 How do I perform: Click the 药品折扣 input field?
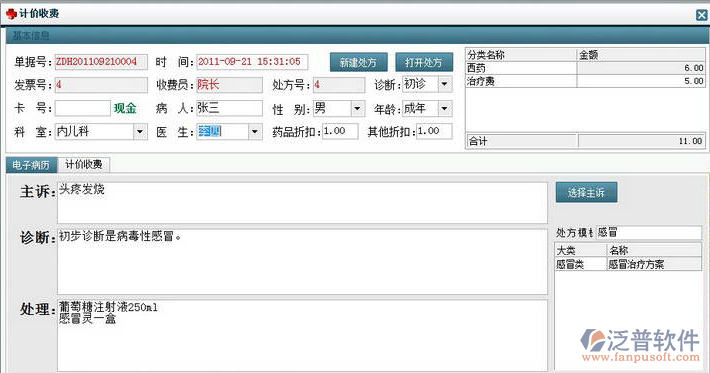pos(340,131)
